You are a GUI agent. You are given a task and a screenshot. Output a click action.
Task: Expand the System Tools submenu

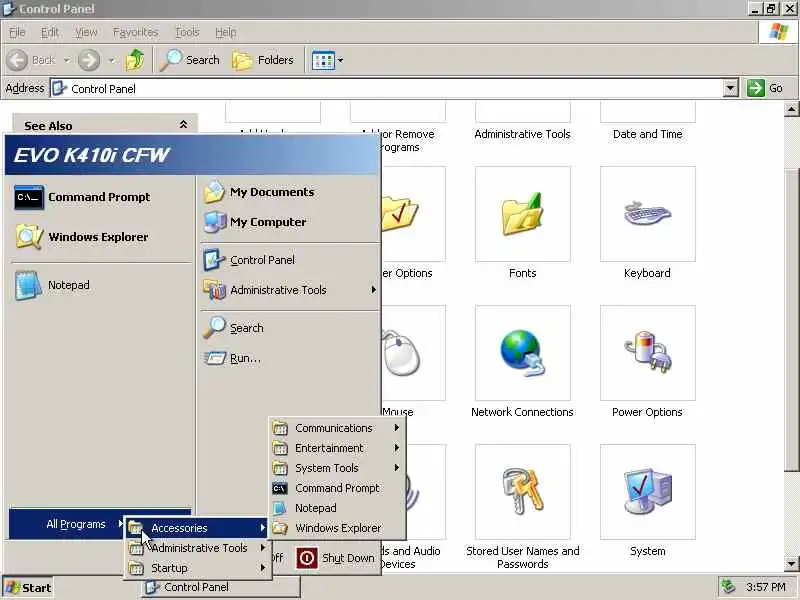337,468
